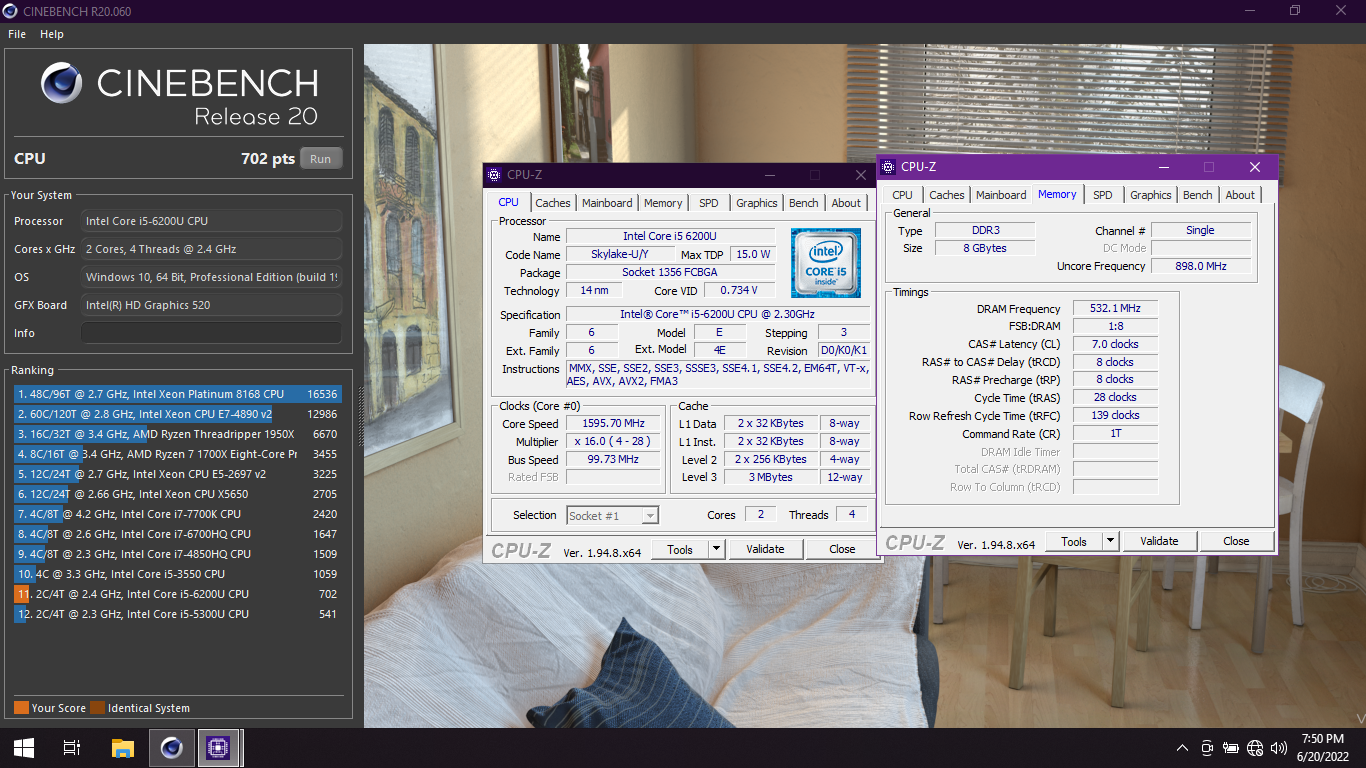Show hidden system tray icons
The image size is (1366, 768).
tap(1182, 748)
